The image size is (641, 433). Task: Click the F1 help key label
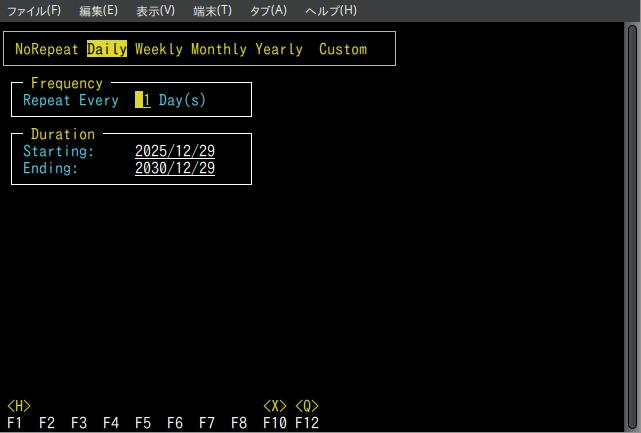pos(15,423)
